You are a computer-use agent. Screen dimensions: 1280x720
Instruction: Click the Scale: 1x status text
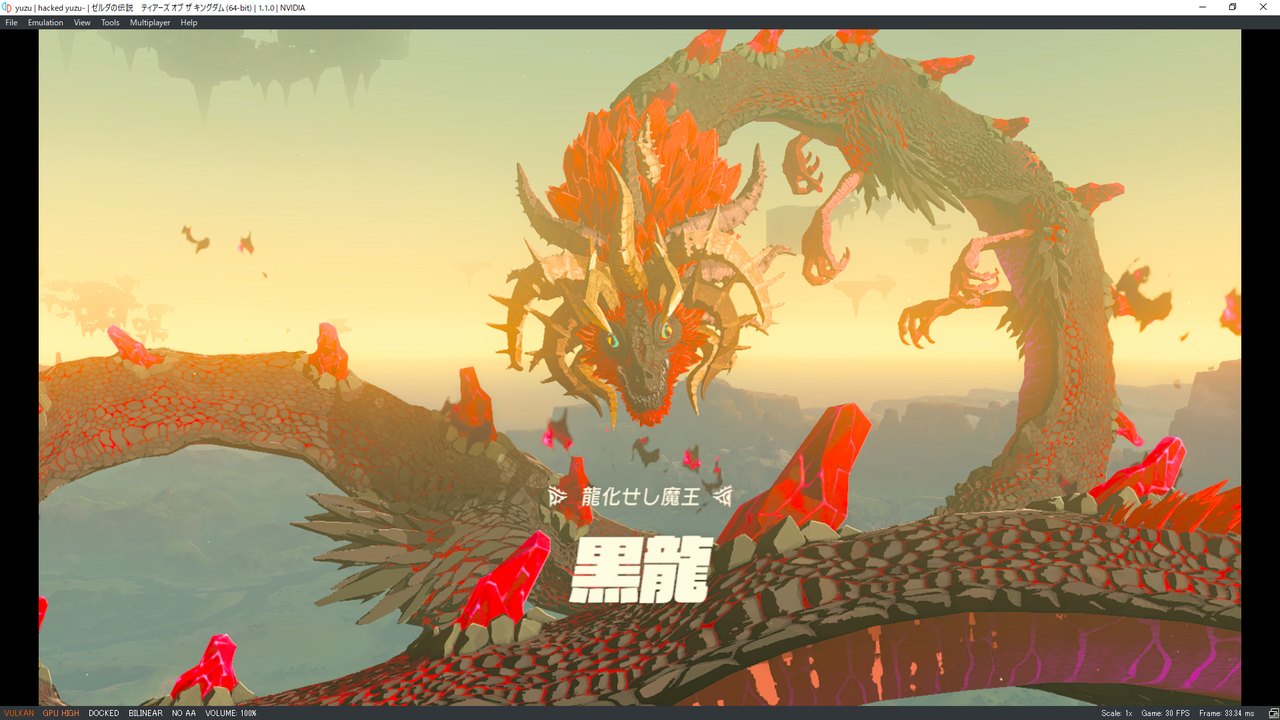tap(1117, 713)
